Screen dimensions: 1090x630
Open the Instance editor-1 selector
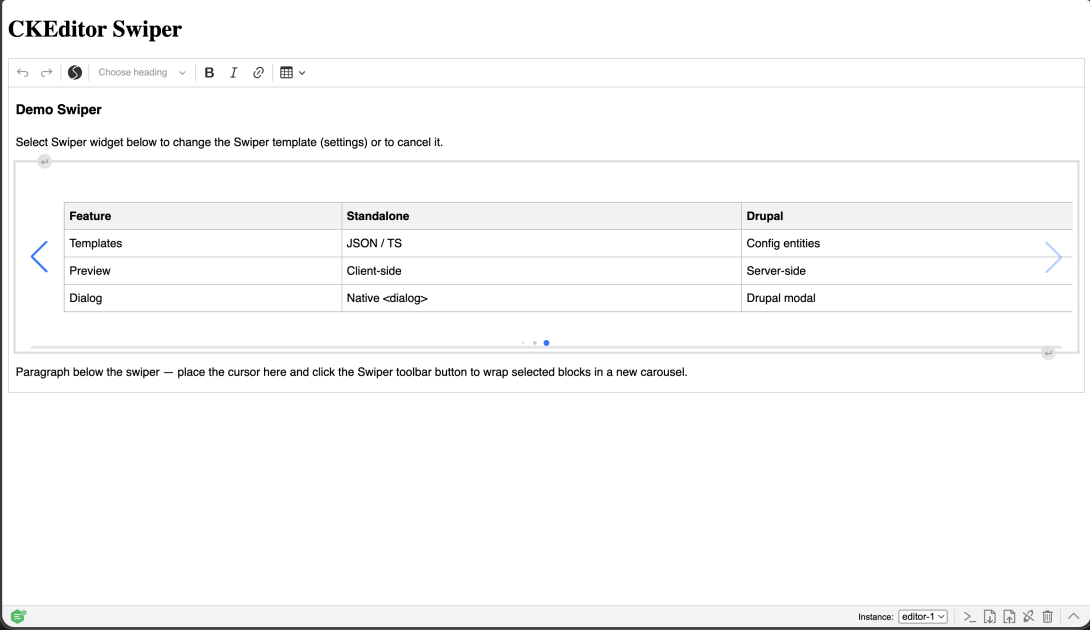923,617
